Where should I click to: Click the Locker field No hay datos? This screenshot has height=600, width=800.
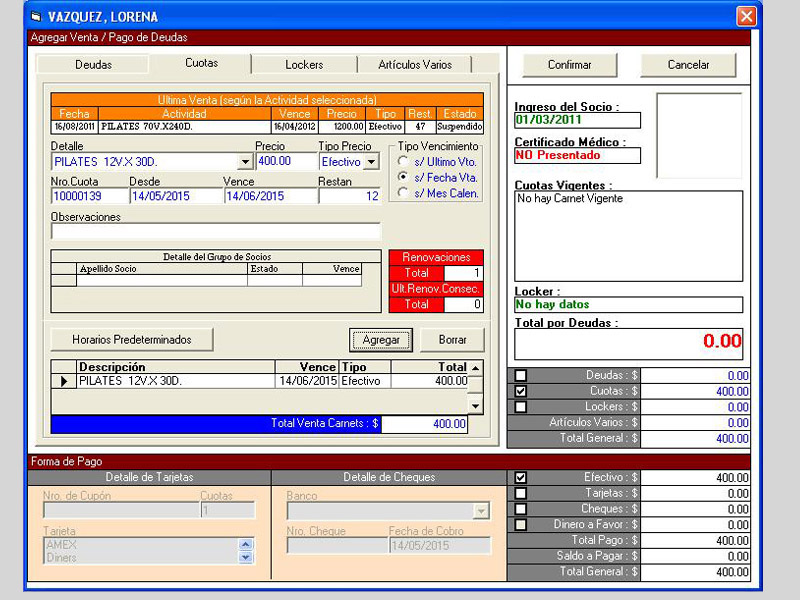coord(629,305)
